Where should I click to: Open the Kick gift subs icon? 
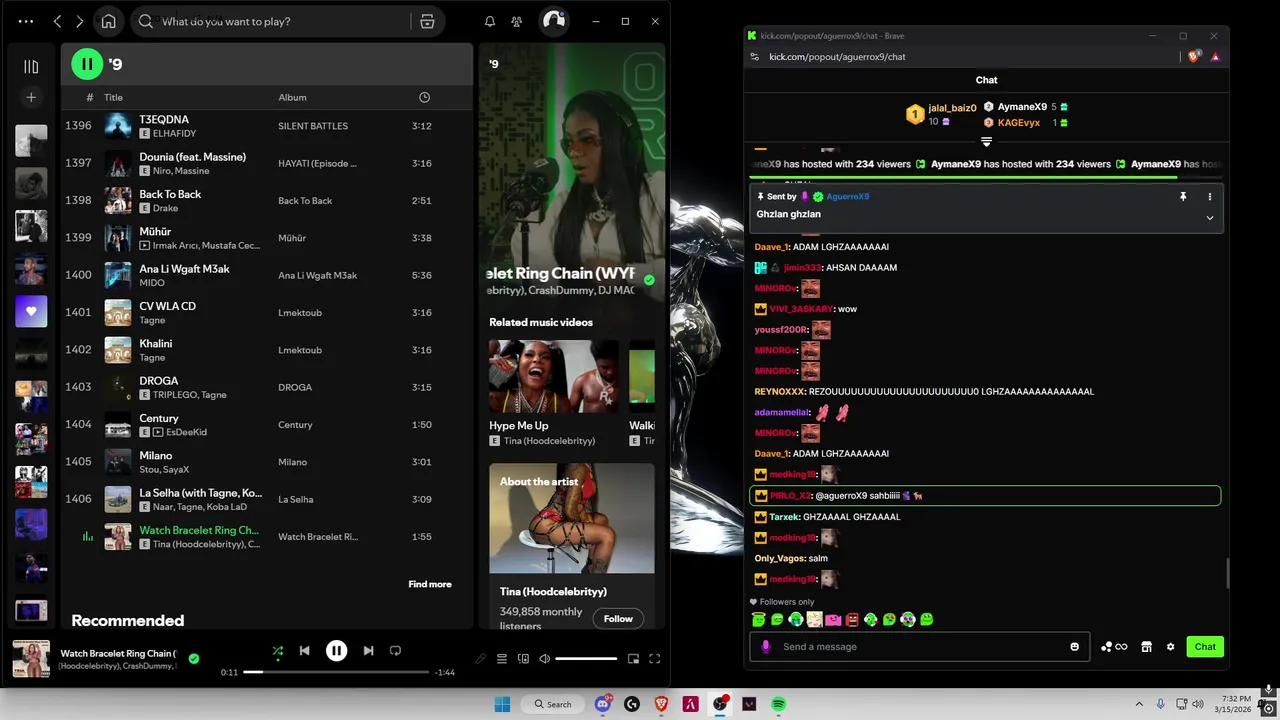[1114, 647]
